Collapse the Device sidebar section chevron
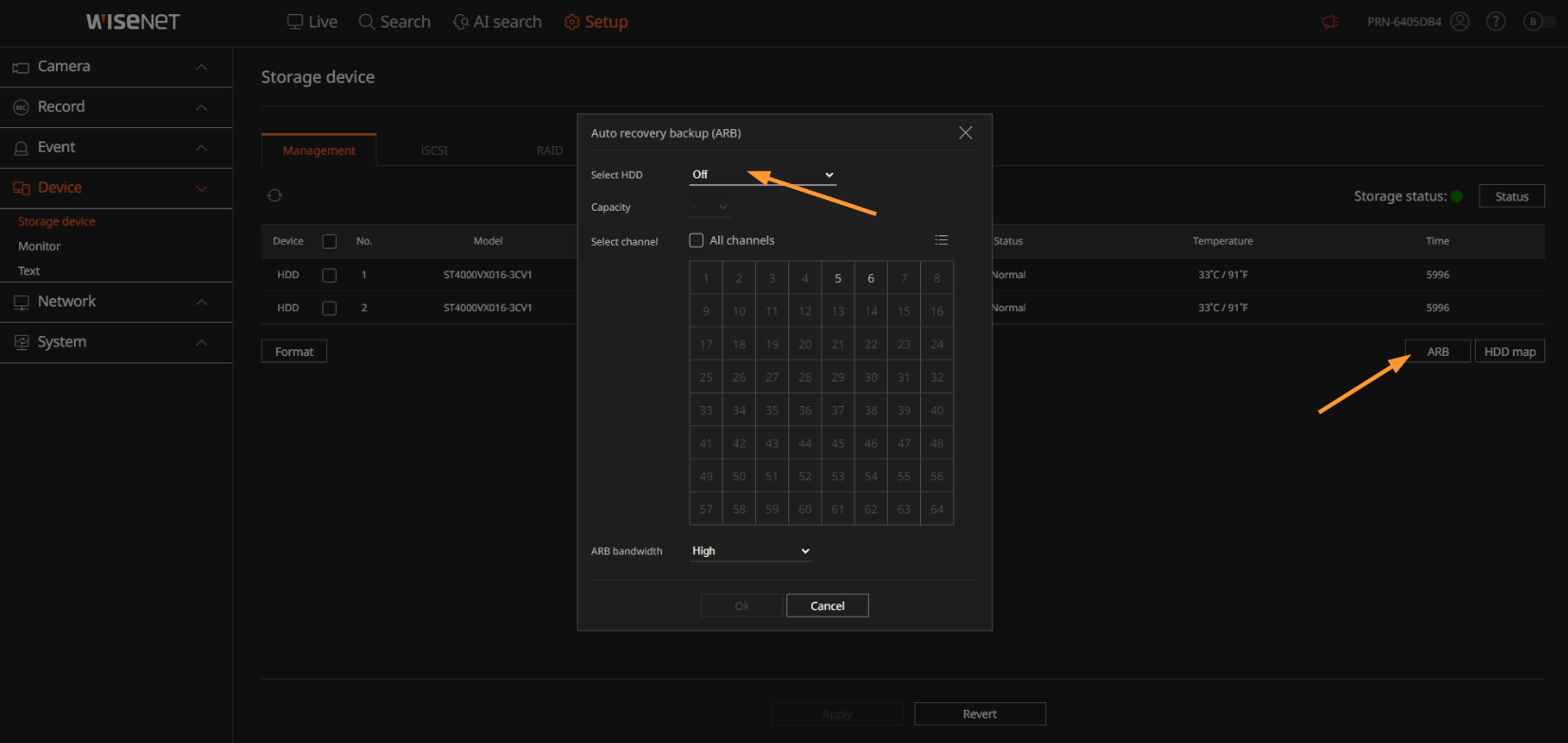 click(201, 188)
